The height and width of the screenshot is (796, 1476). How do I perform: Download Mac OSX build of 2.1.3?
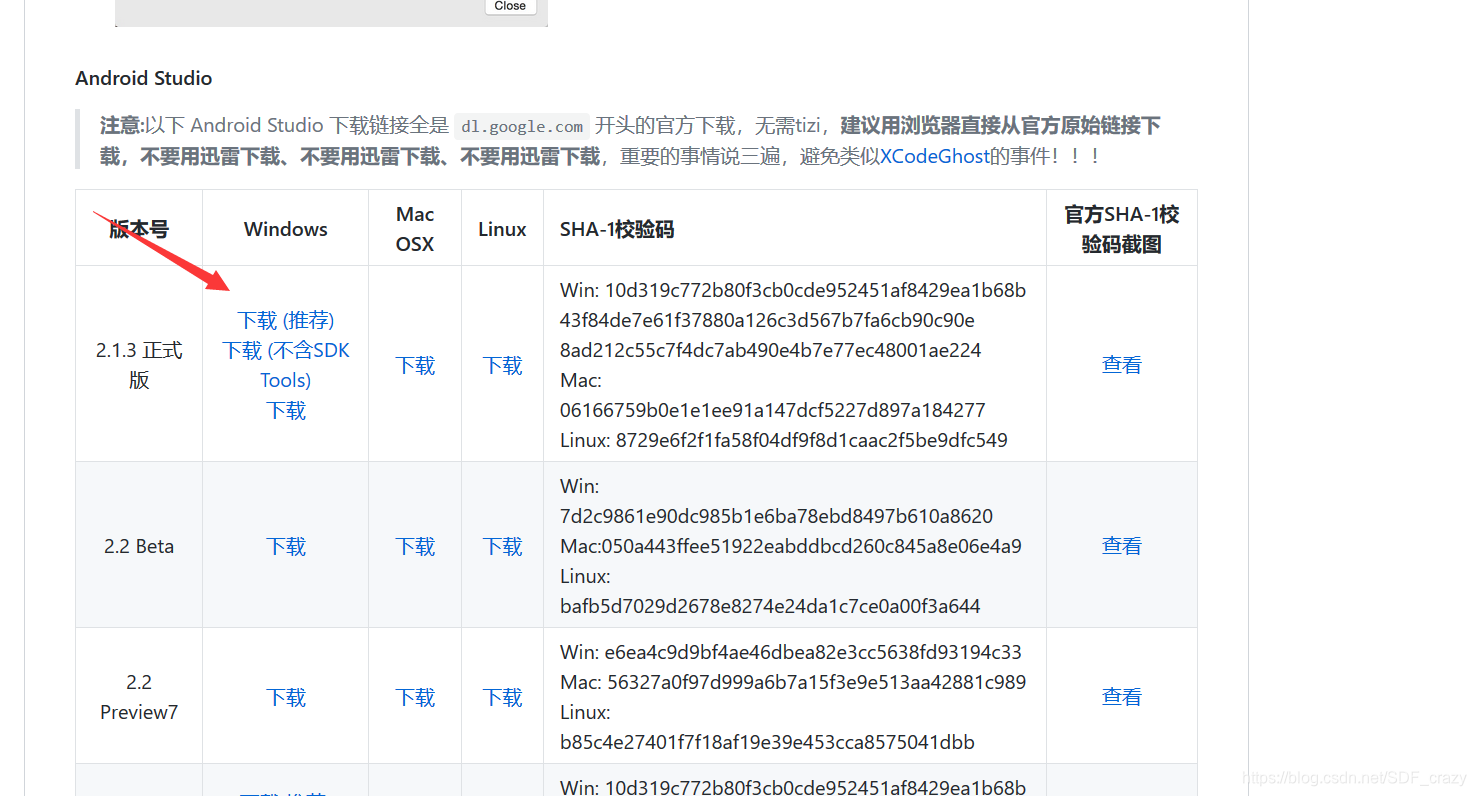coord(415,365)
